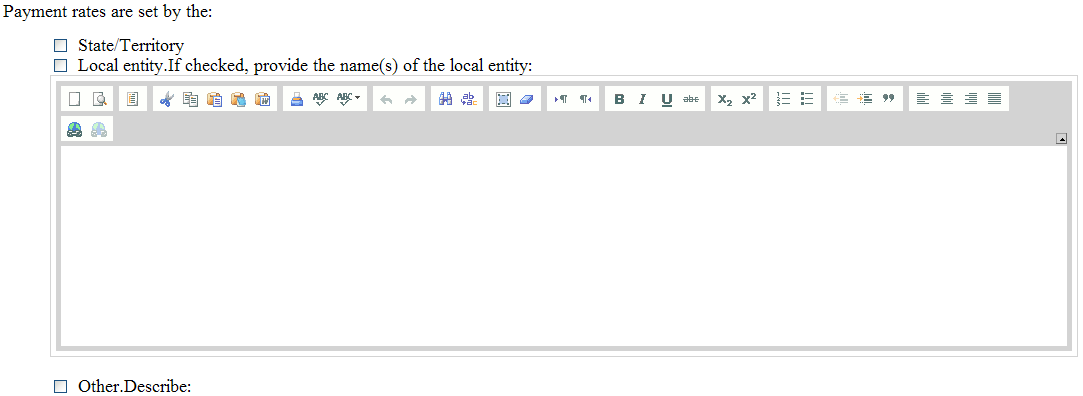Open the Preview icon
1083x396 pixels.
coord(99,99)
